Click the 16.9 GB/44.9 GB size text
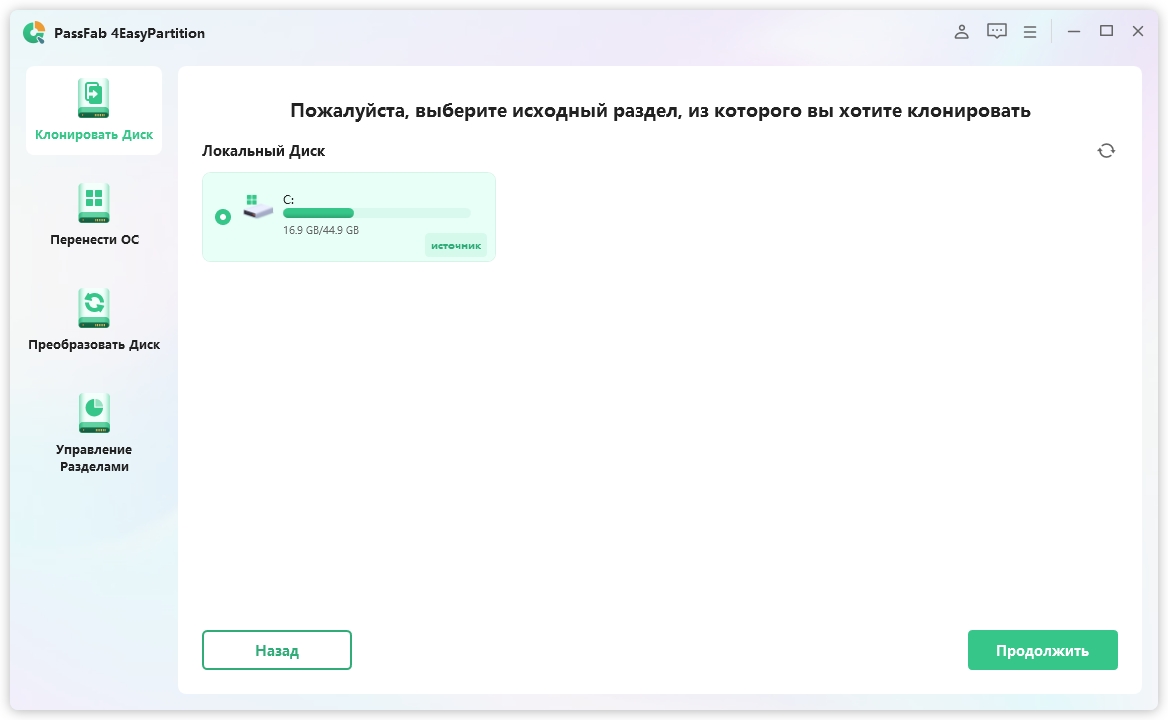The width and height of the screenshot is (1168, 720). [321, 230]
